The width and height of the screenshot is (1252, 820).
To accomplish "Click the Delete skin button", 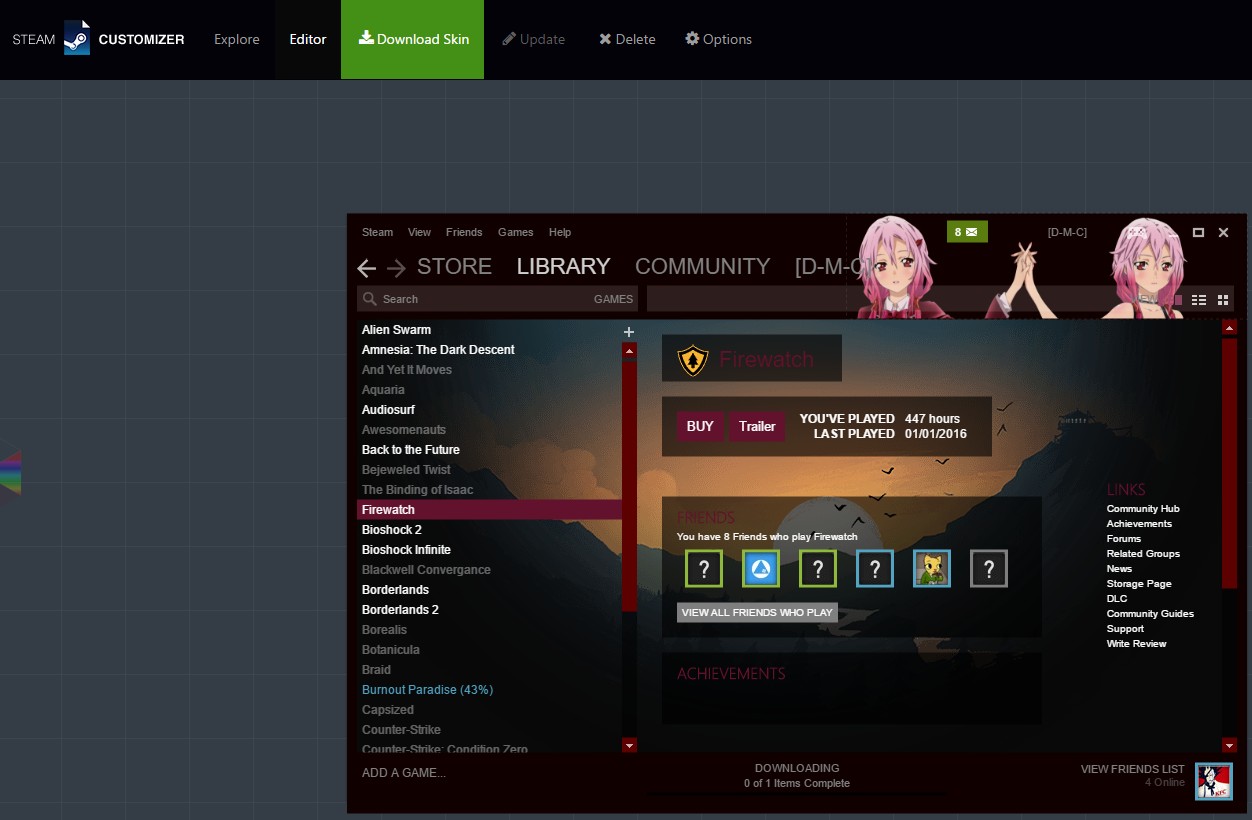I will point(627,39).
